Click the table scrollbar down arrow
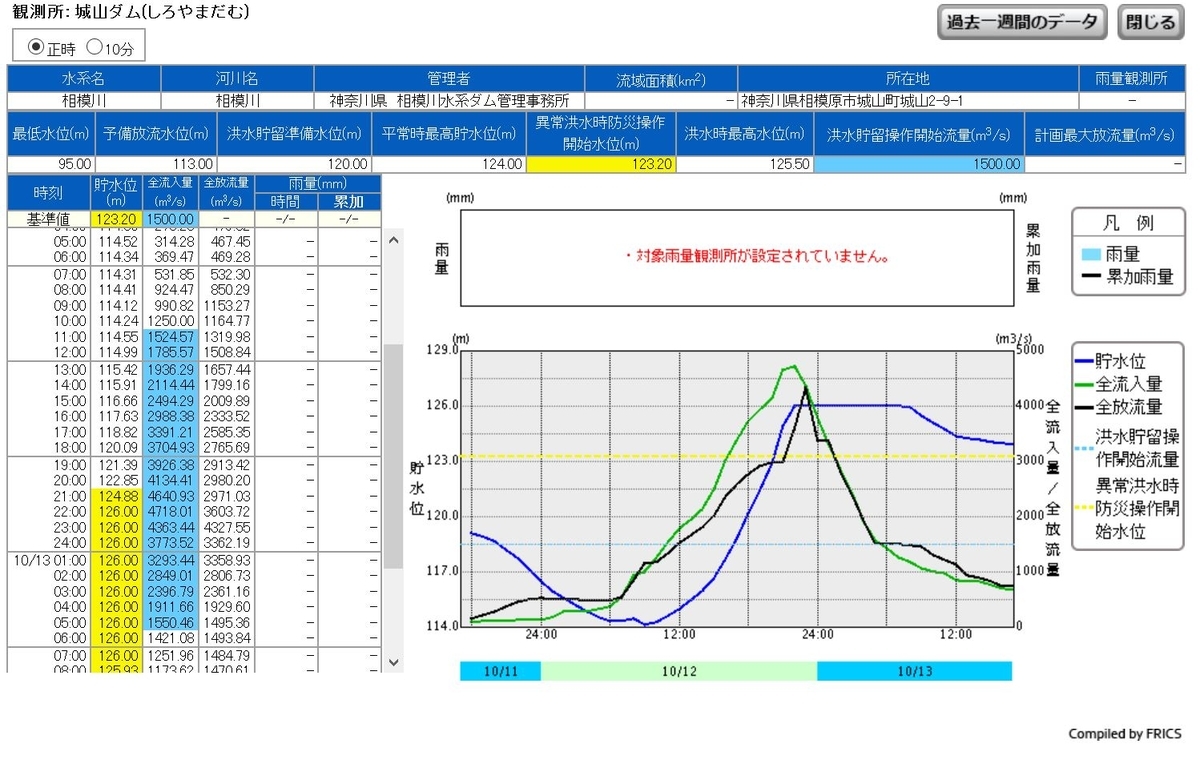 (393, 662)
